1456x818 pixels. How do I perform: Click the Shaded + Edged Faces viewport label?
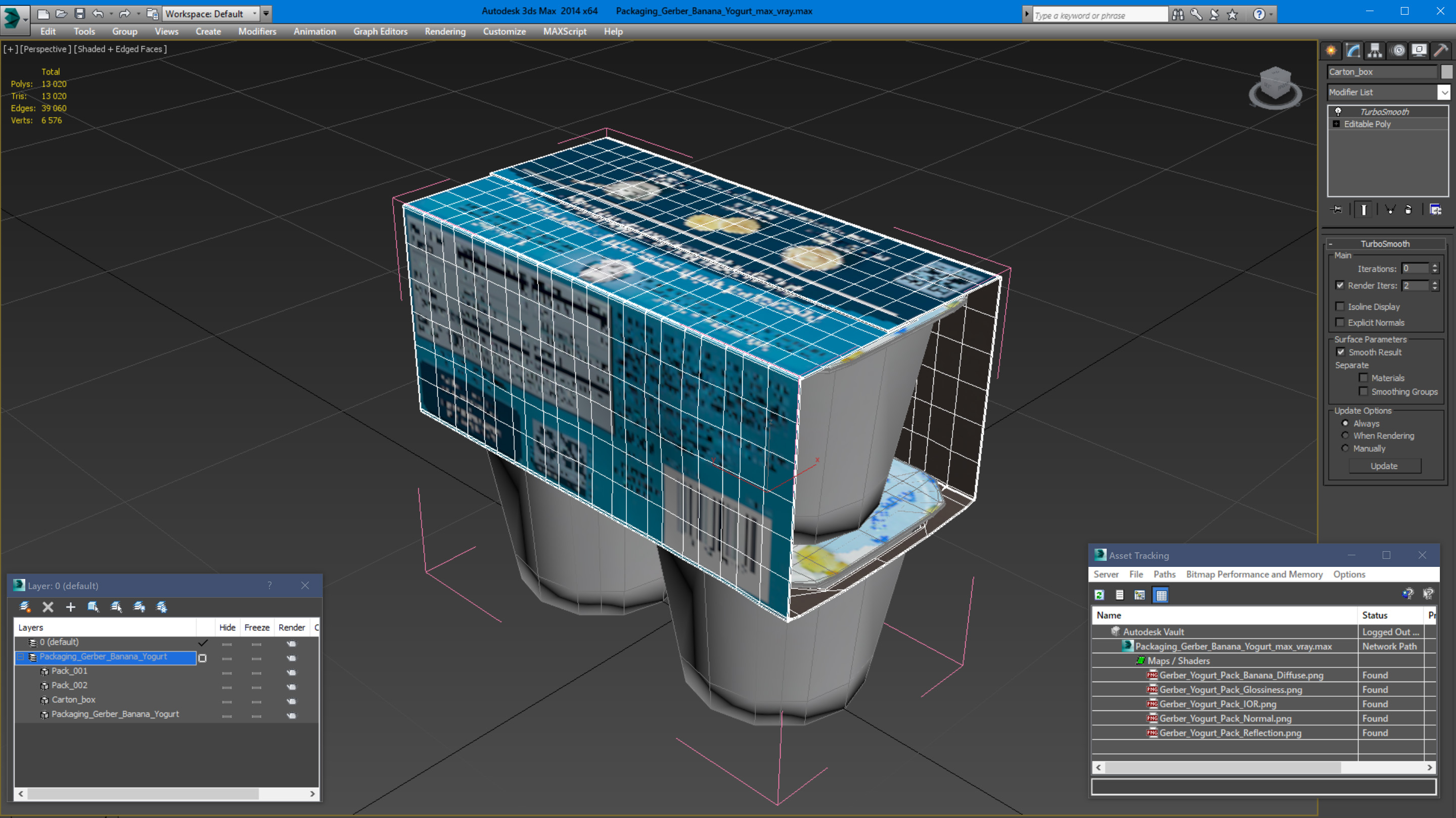120,49
